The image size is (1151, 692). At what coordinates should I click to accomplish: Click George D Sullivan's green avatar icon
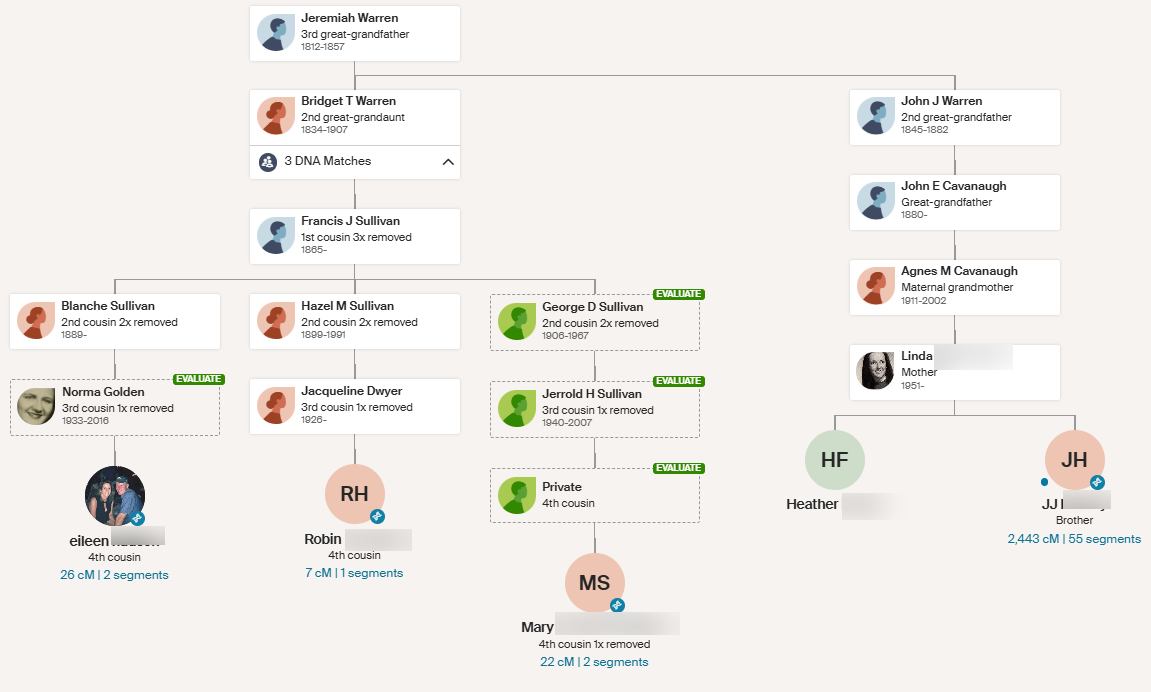(x=516, y=322)
